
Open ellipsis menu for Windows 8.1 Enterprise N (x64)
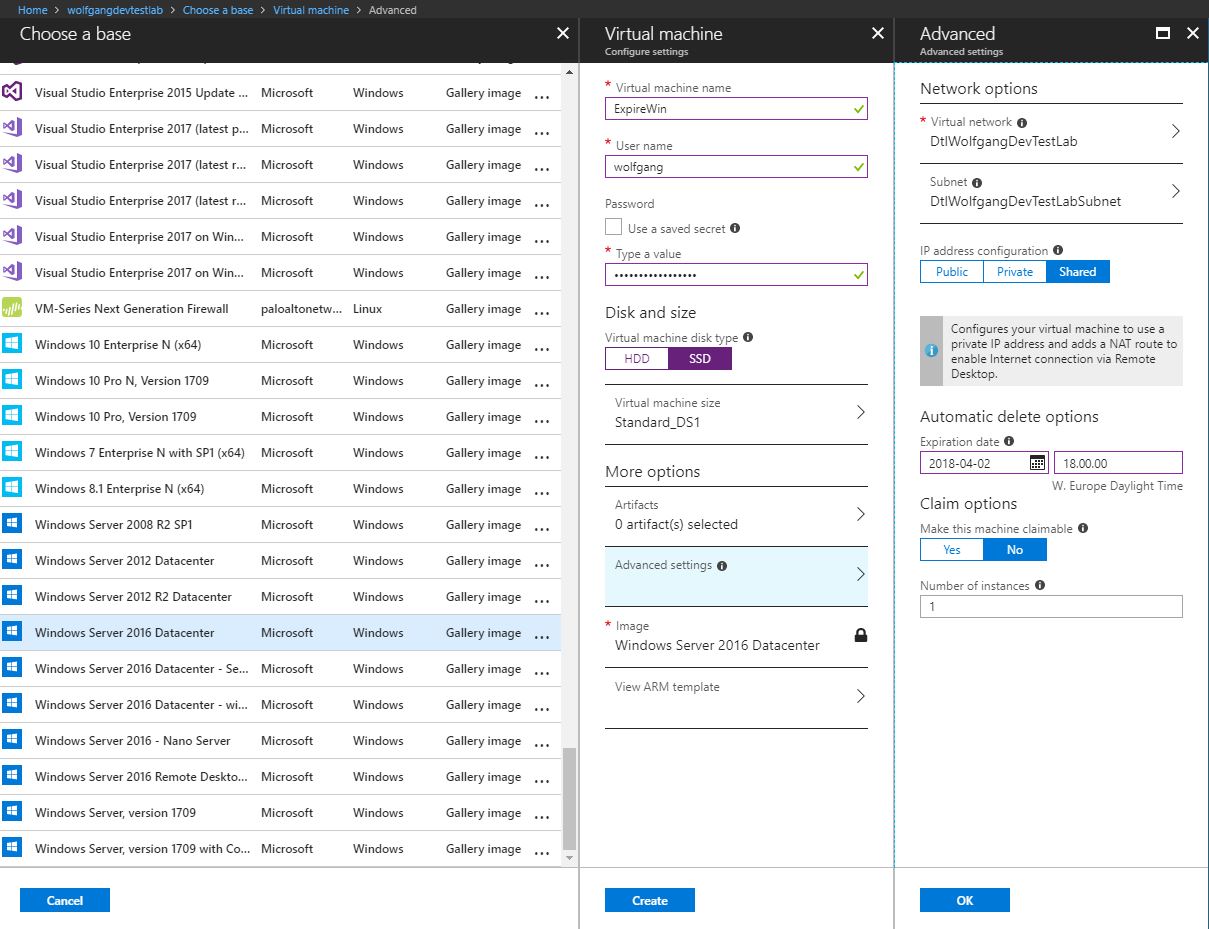[x=542, y=493]
